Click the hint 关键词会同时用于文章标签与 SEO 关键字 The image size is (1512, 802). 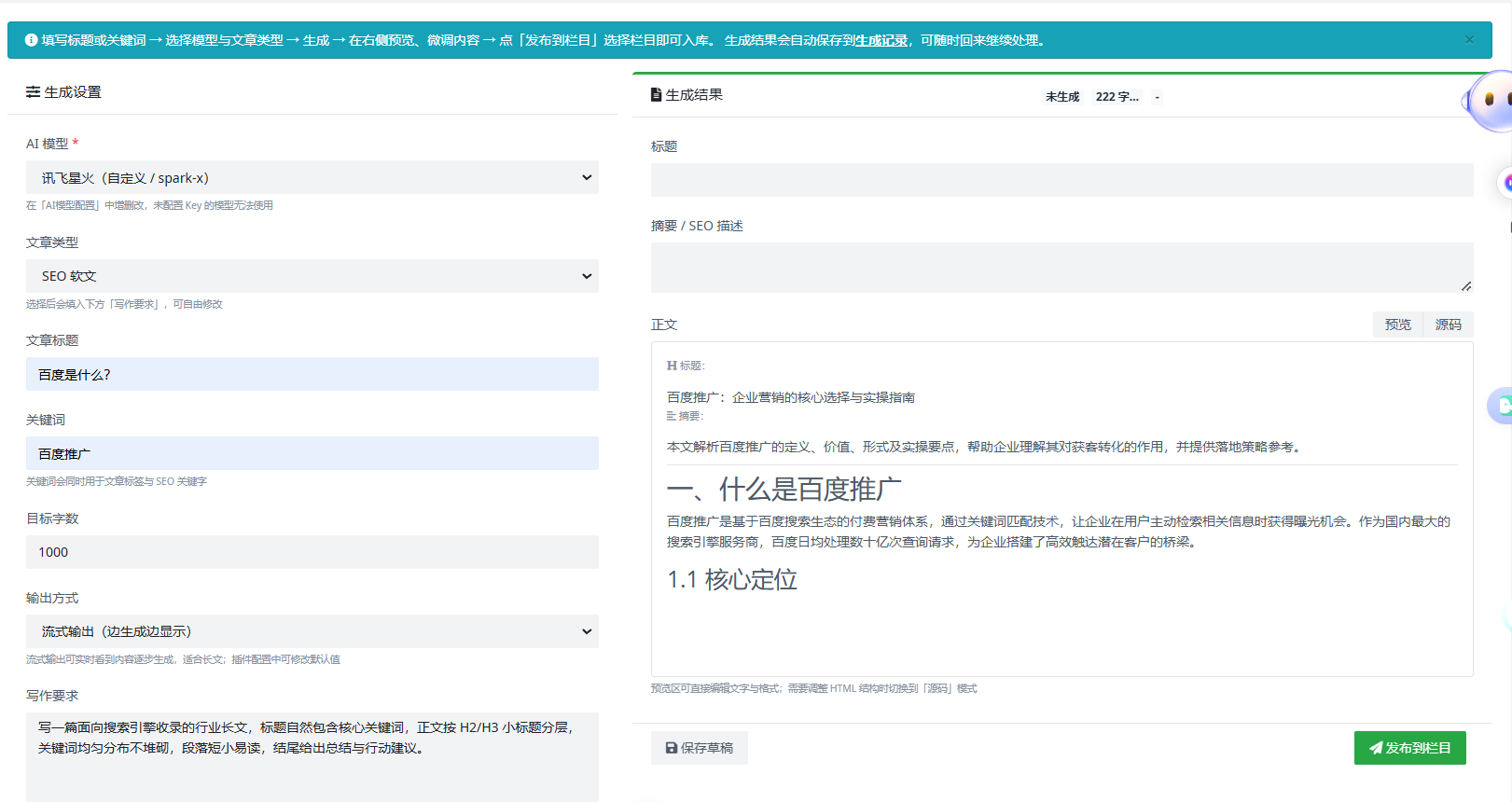pos(117,481)
